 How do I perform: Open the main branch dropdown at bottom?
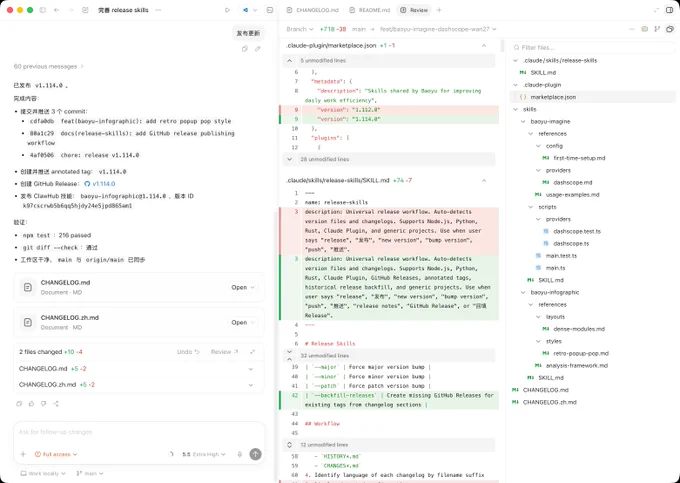[x=90, y=473]
